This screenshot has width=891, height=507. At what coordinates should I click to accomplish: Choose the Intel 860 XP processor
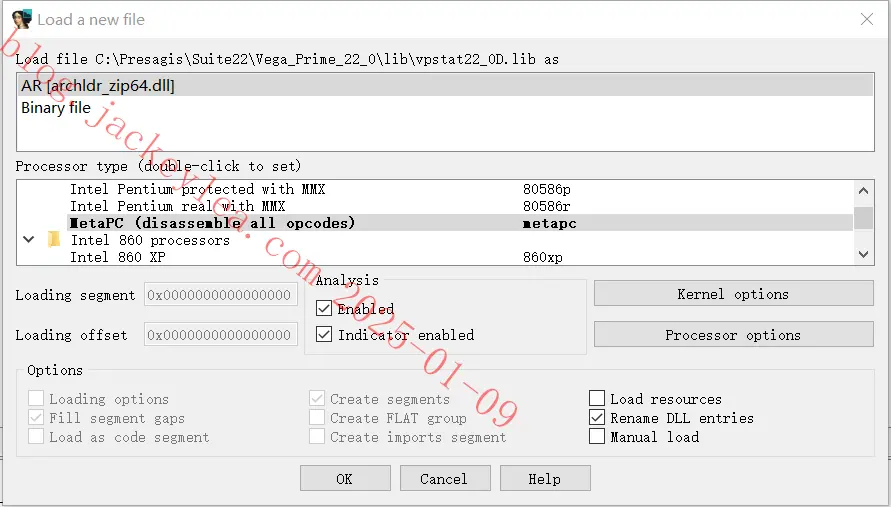[460, 257]
